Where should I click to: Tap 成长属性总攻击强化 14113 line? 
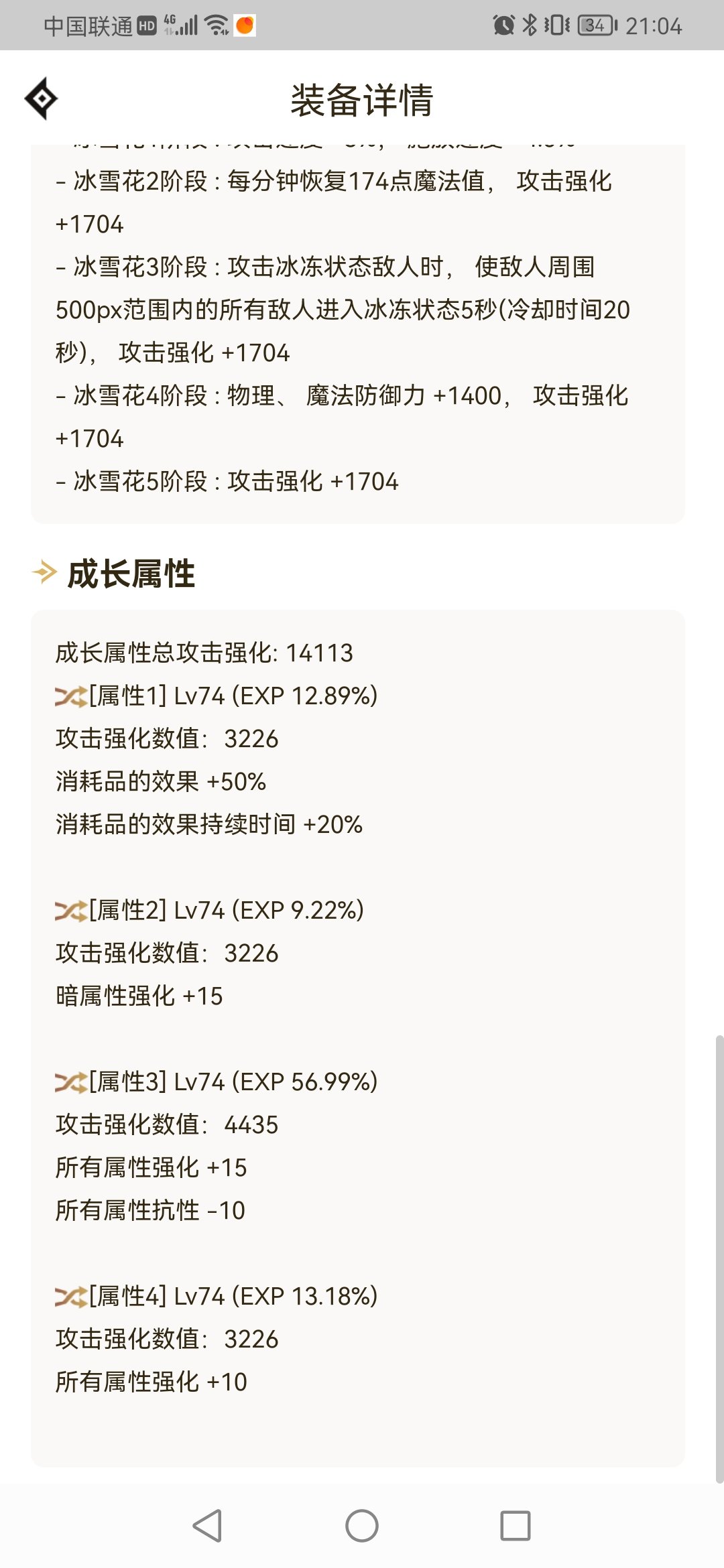(204, 653)
